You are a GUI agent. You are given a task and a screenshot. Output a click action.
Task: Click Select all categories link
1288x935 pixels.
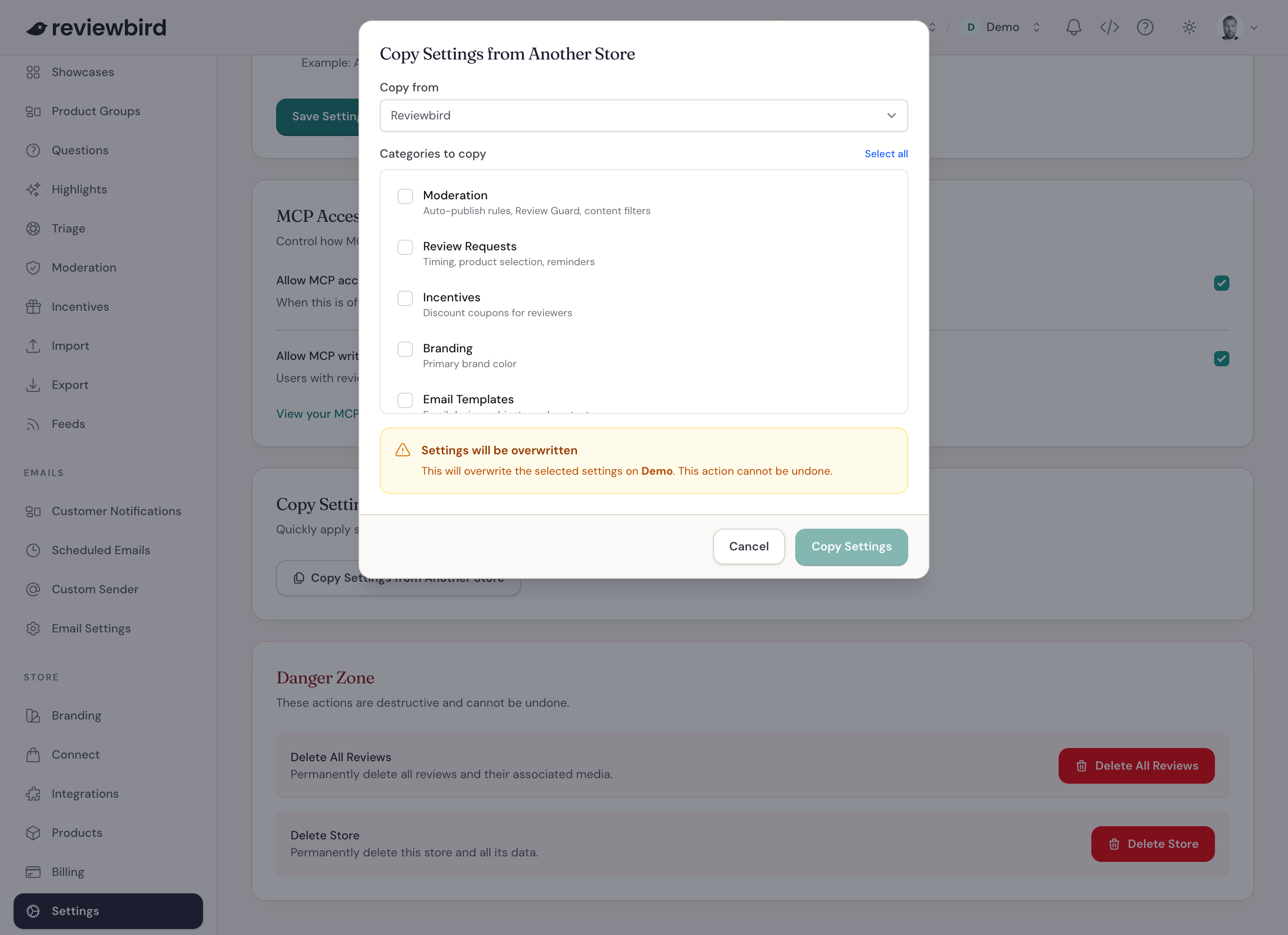coord(886,154)
